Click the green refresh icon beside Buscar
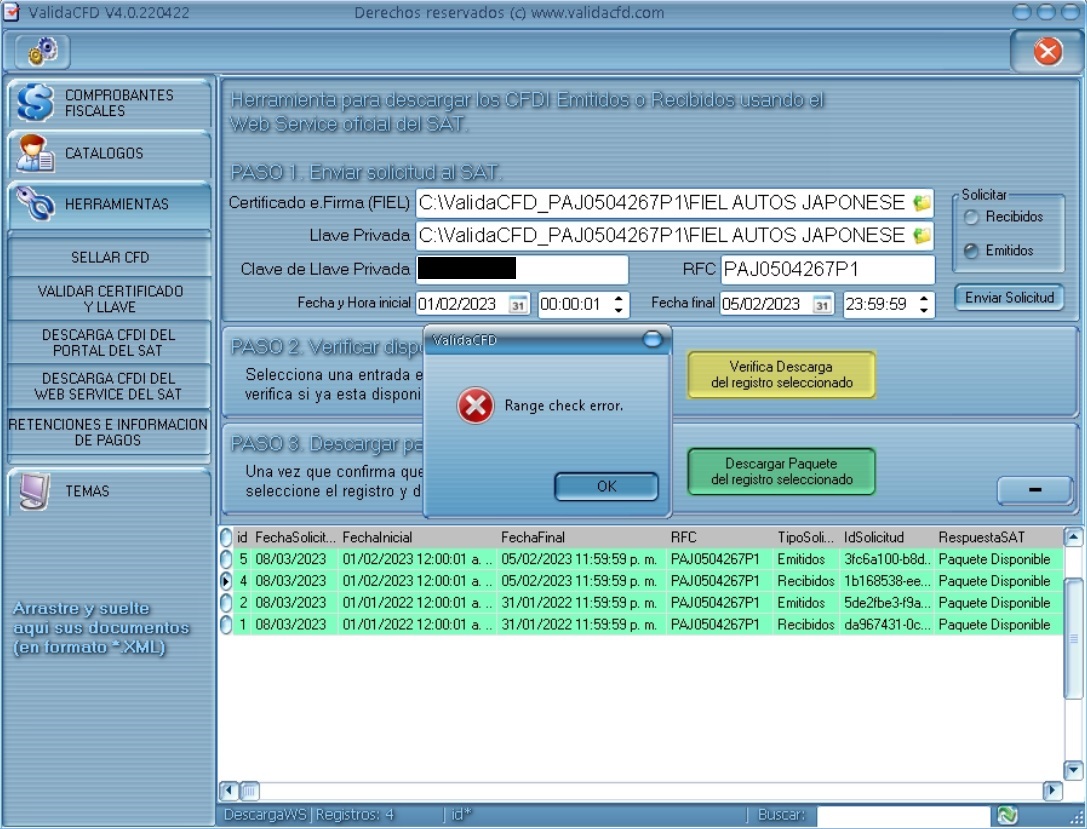The width and height of the screenshot is (1087, 829). pyautogui.click(x=1007, y=815)
